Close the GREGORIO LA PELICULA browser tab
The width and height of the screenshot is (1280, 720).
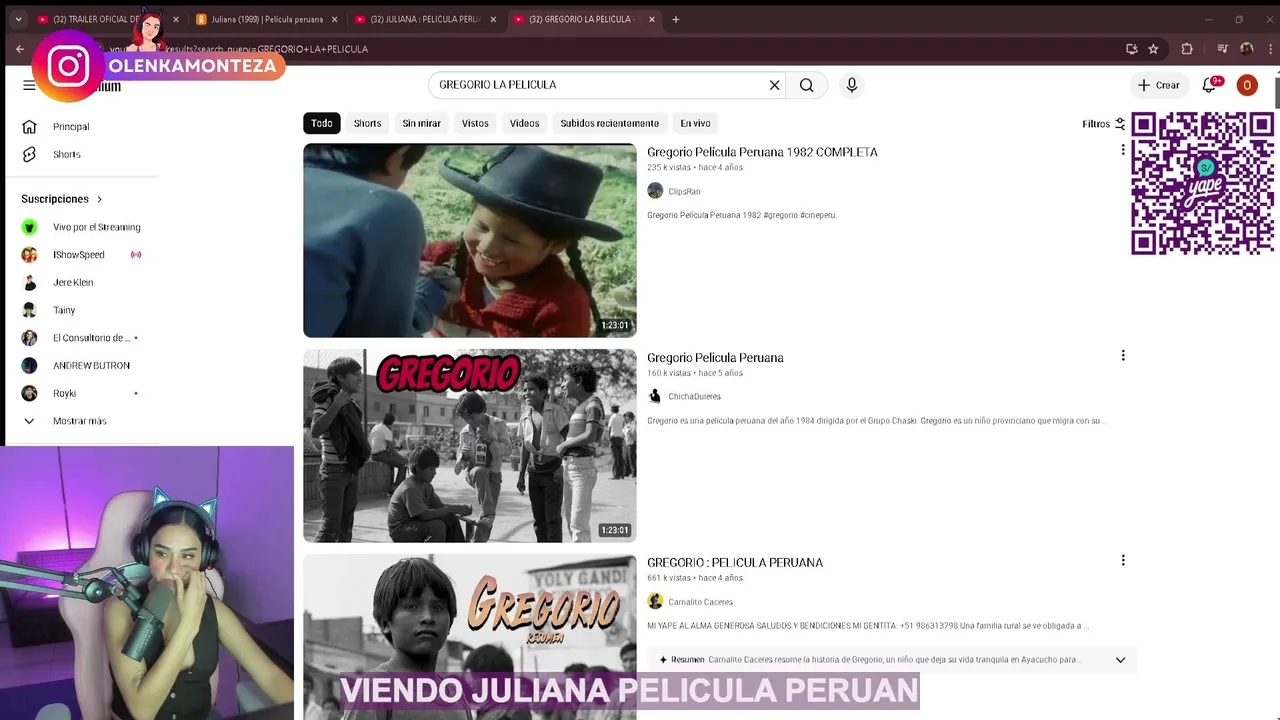652,19
